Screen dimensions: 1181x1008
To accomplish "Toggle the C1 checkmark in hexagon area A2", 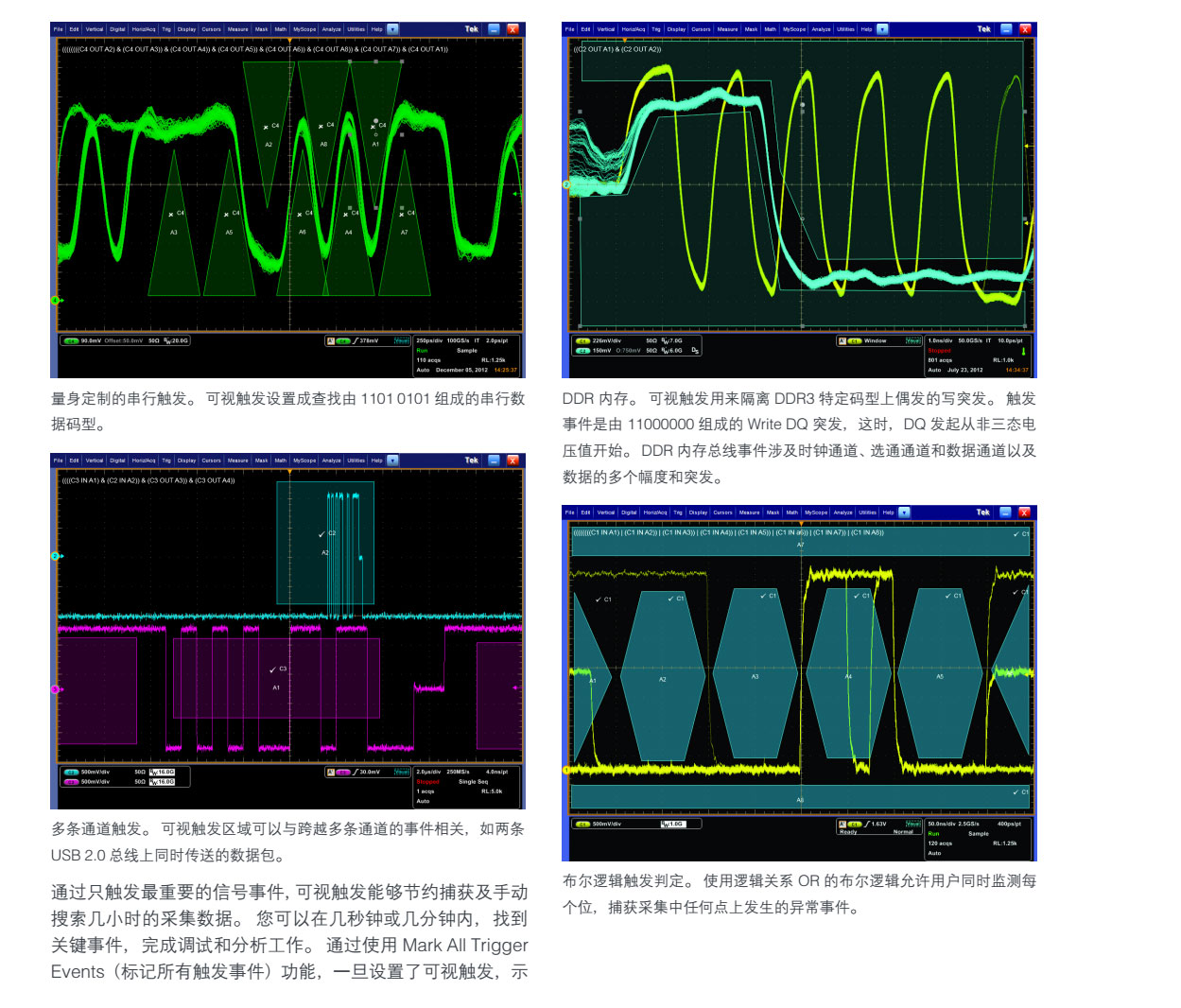I will (x=670, y=599).
